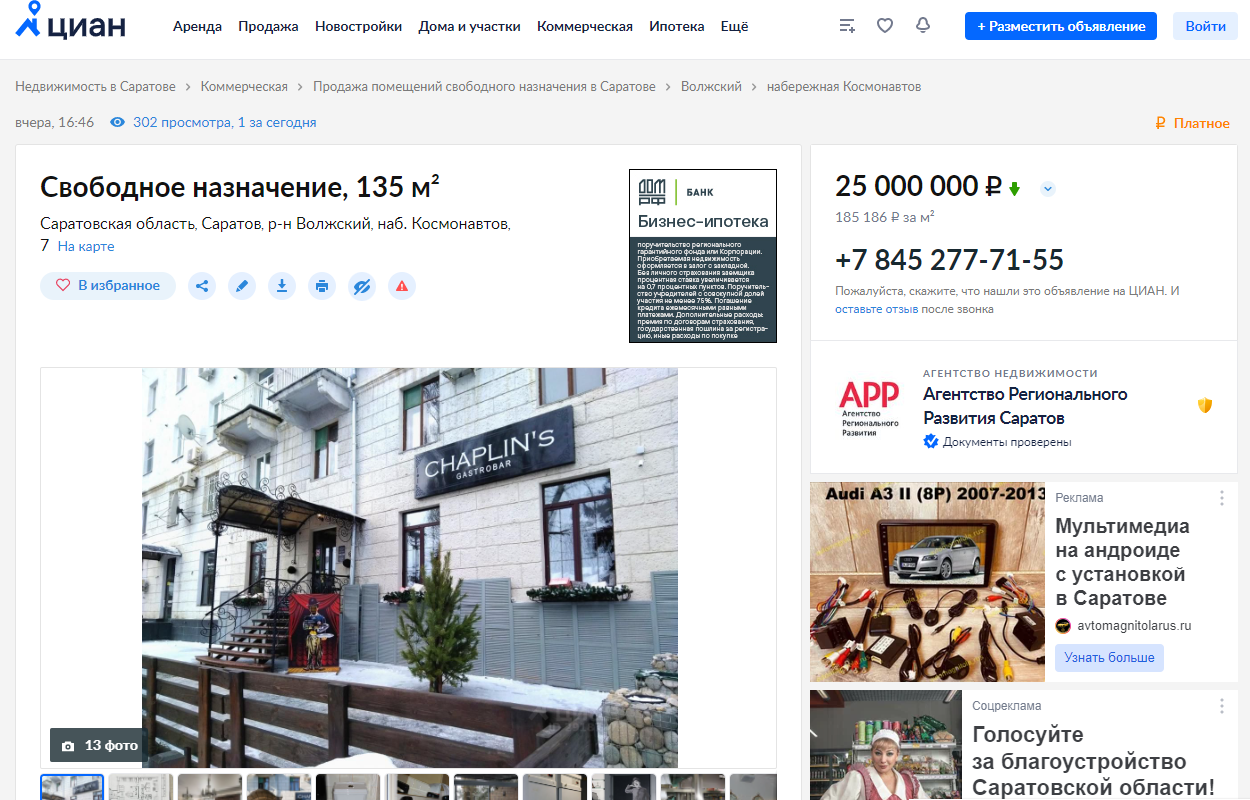This screenshot has height=800, width=1250.
Task: Open options menu on Audi A3 ad
Action: 1222,498
